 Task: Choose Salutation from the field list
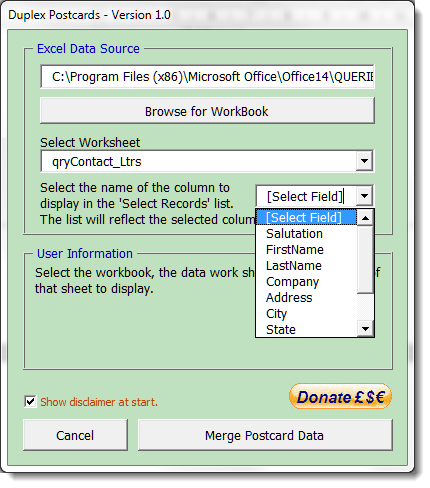306,234
